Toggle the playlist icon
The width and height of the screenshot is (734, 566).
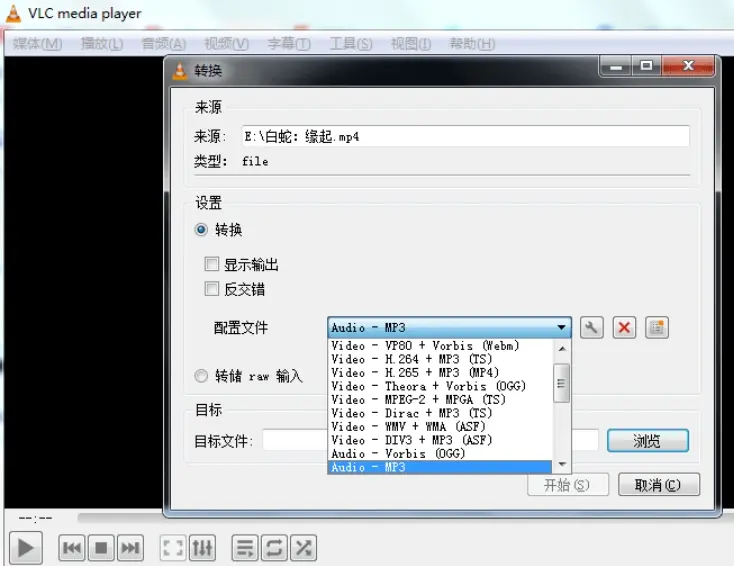point(245,548)
